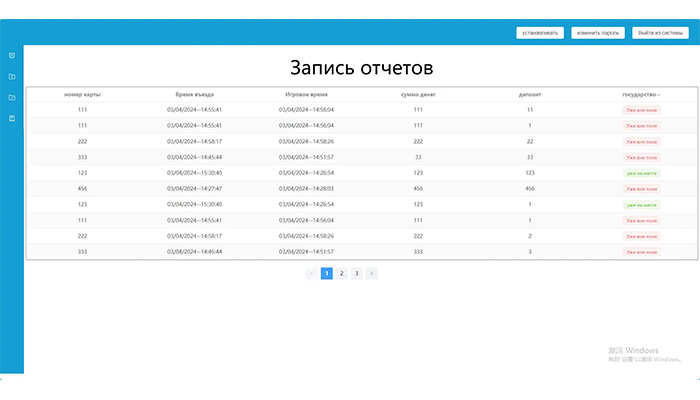Viewport: 700px width, 400px height.
Task: Select the Игровое время column header
Action: (306, 94)
